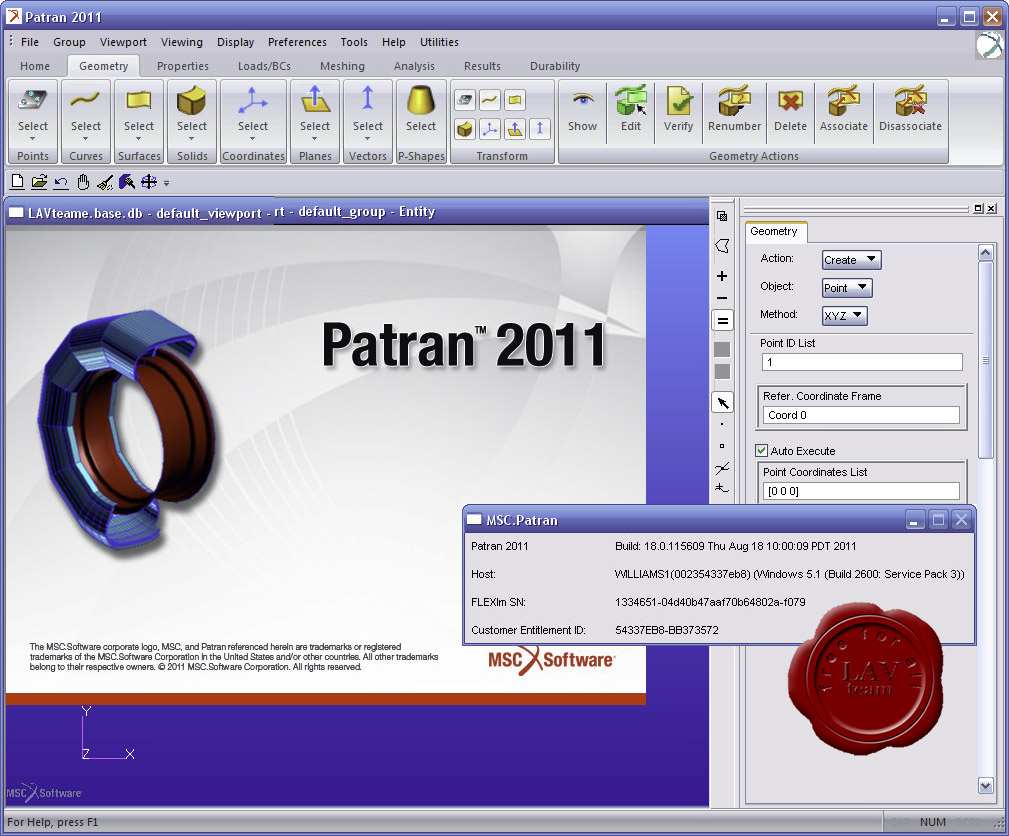
Task: Uncheck the Auto Execute checkbox
Action: coord(762,451)
